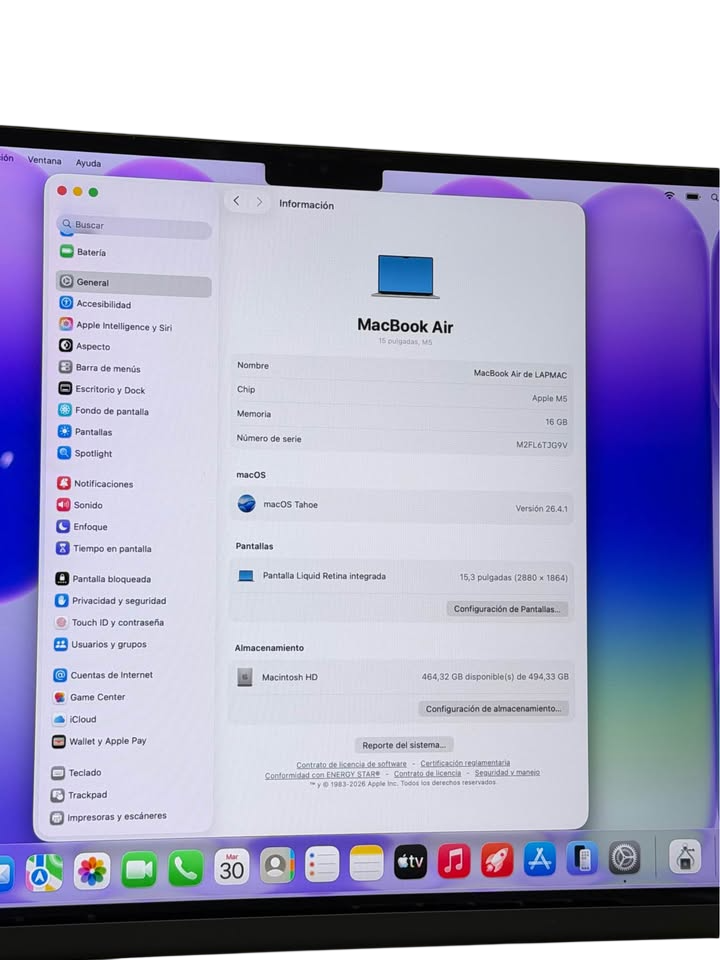Viewport: 720px width, 960px height.
Task: Open the Ventana menu
Action: 44,160
